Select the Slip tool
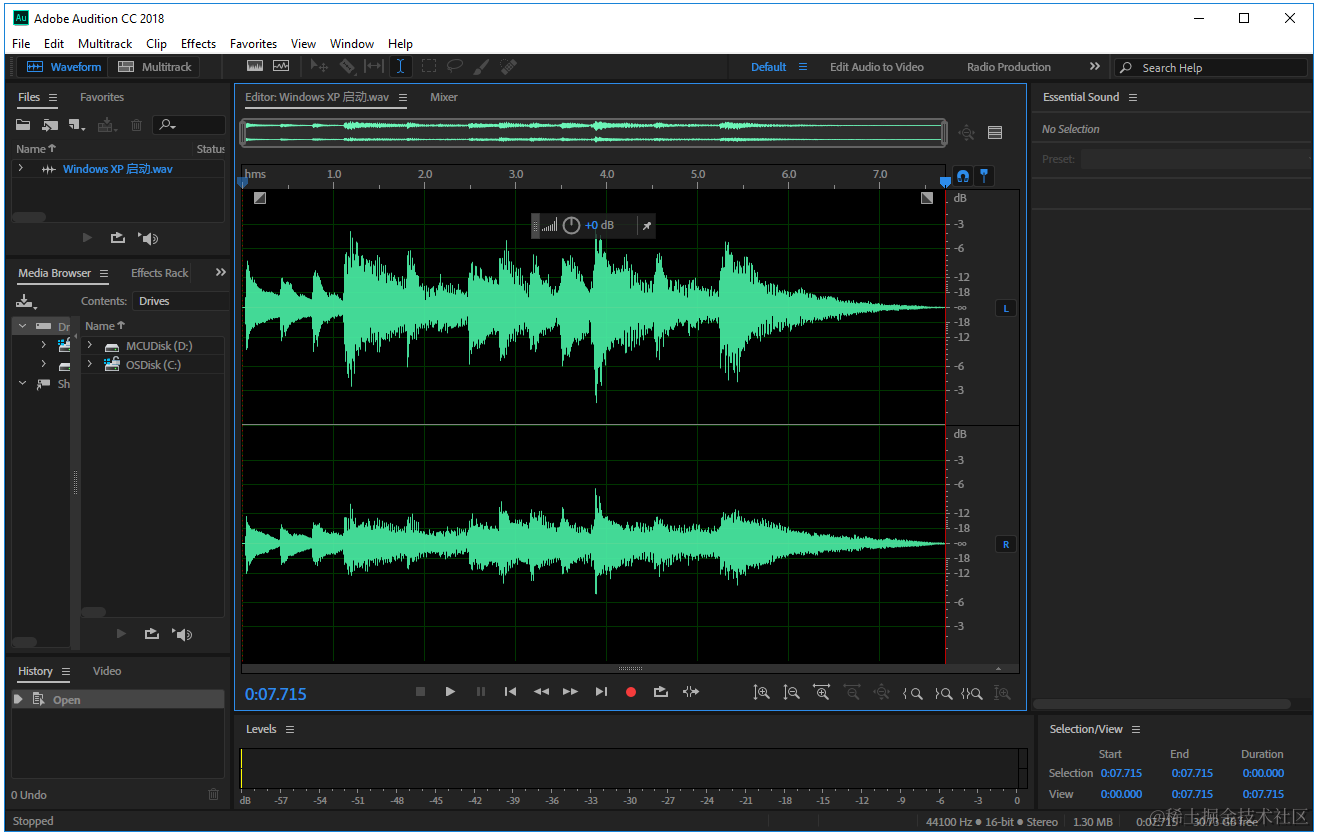This screenshot has height=835, width=1317. click(374, 66)
